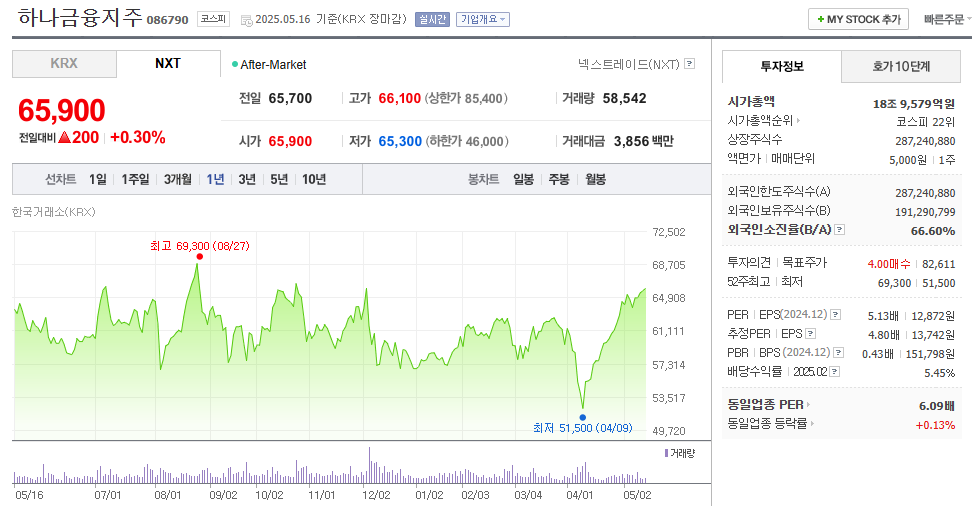Click the +0.13% 동일업종 등락률 value
Image resolution: width=978 pixels, height=506 pixels.
coord(936,425)
